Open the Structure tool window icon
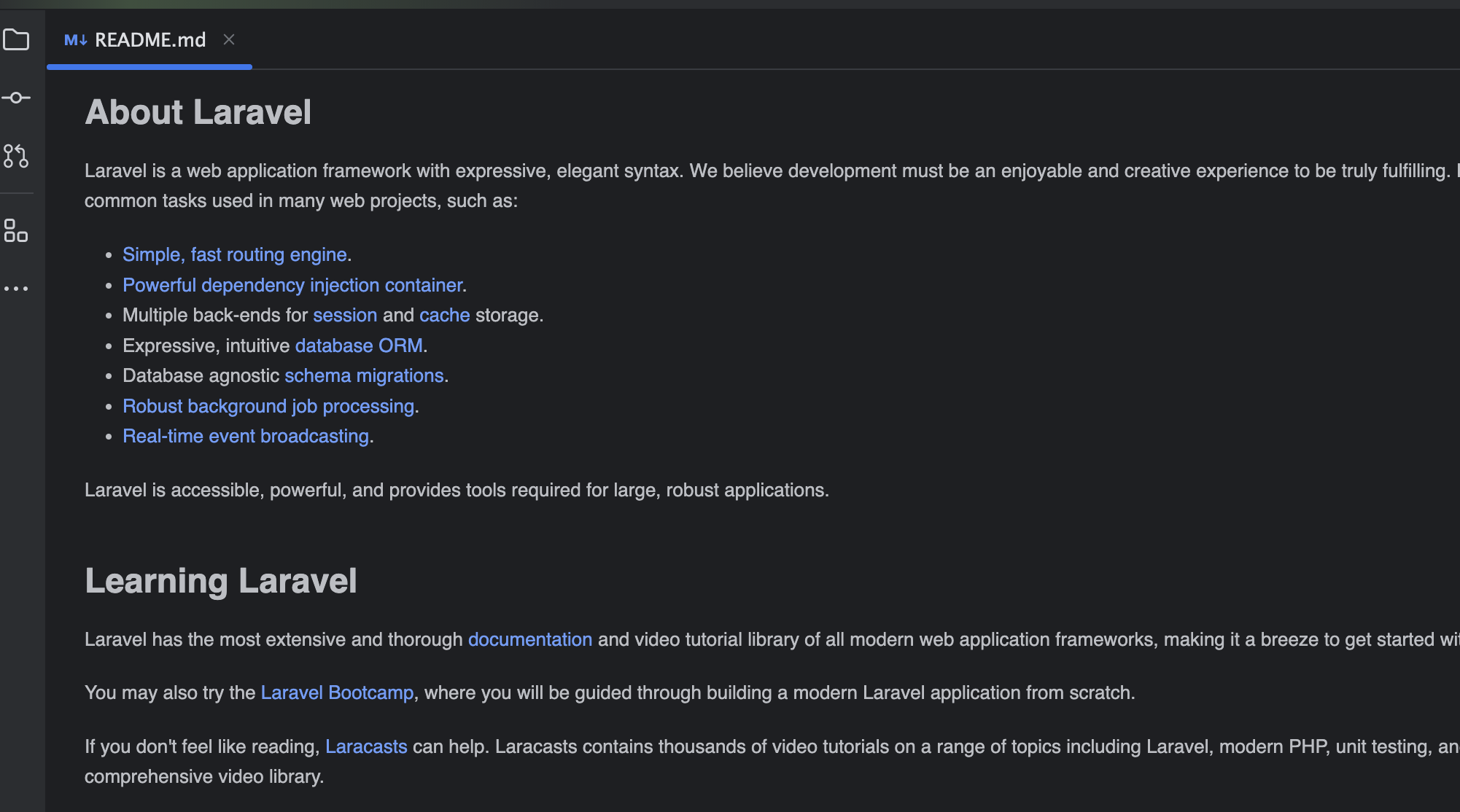 click(x=16, y=231)
